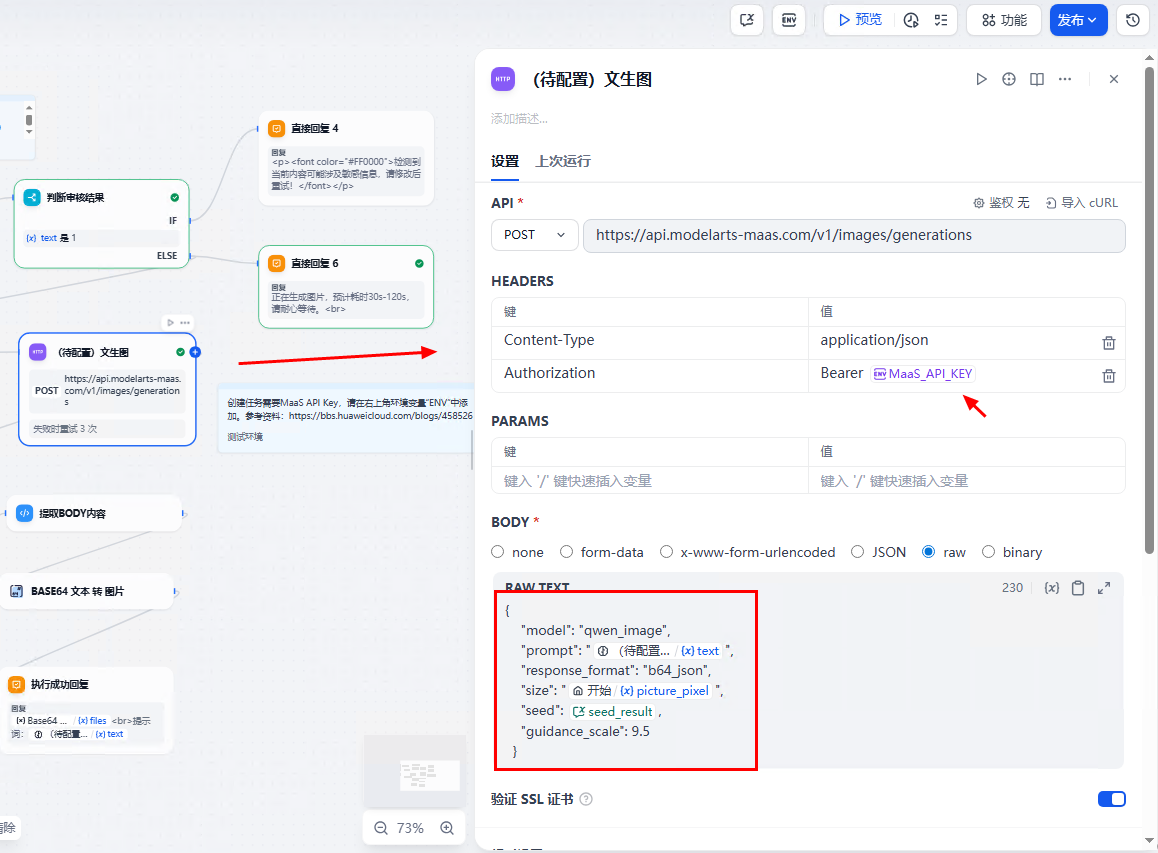
Task: Select the 直接回复 6 node
Action: [x=346, y=287]
